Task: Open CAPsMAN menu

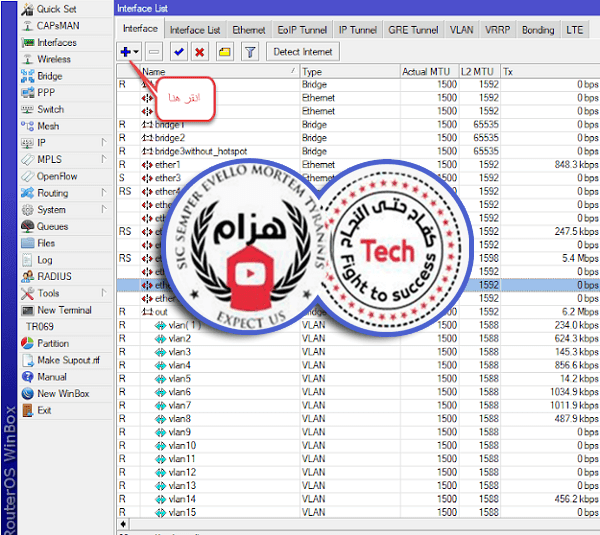Action: 65,26
